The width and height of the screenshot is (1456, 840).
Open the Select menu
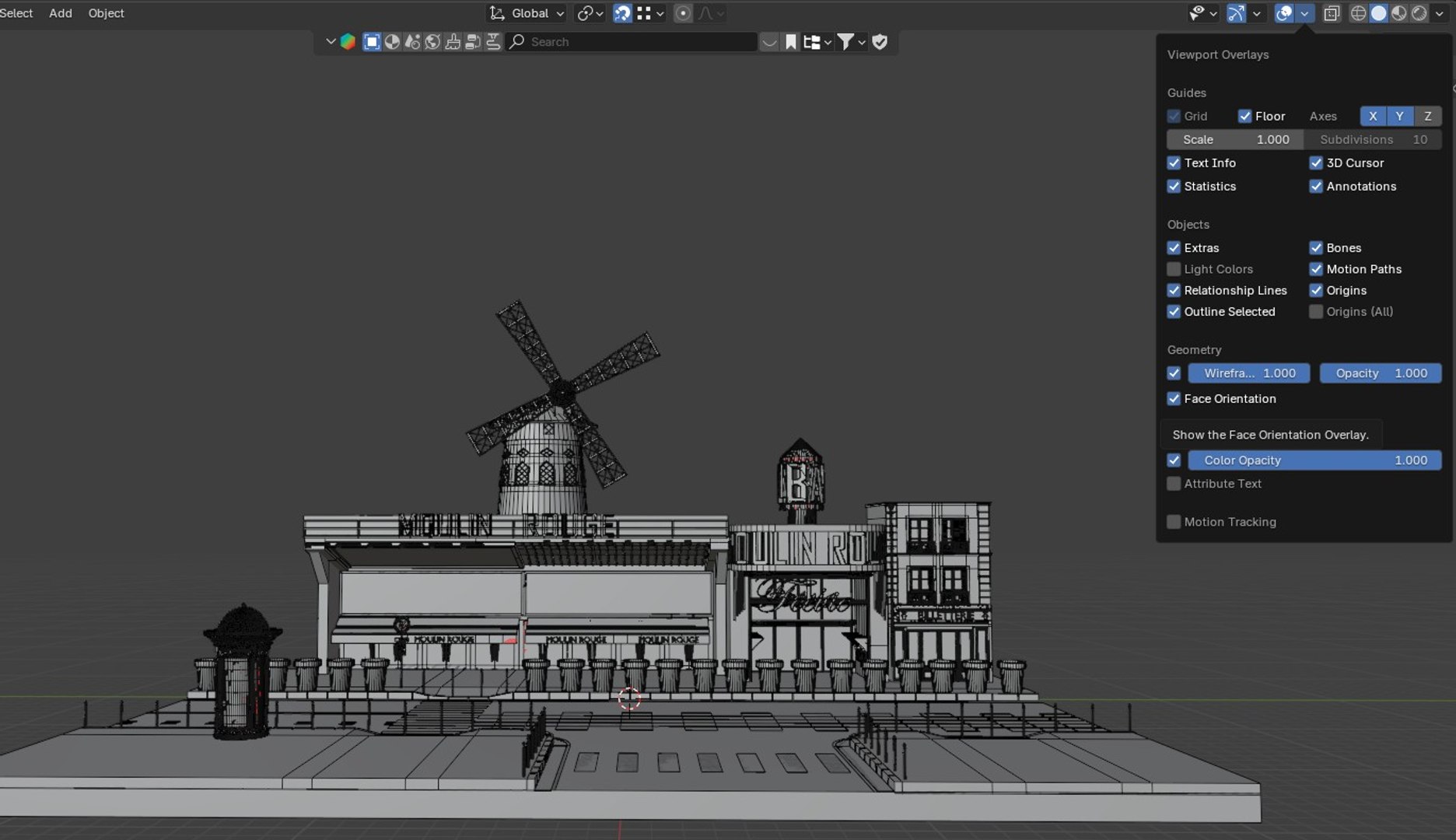click(16, 13)
